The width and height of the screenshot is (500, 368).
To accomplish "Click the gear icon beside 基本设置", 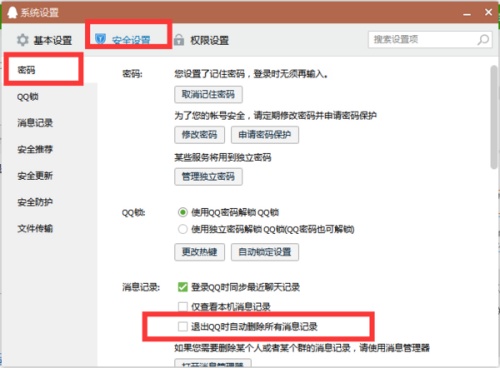I will pos(23,40).
